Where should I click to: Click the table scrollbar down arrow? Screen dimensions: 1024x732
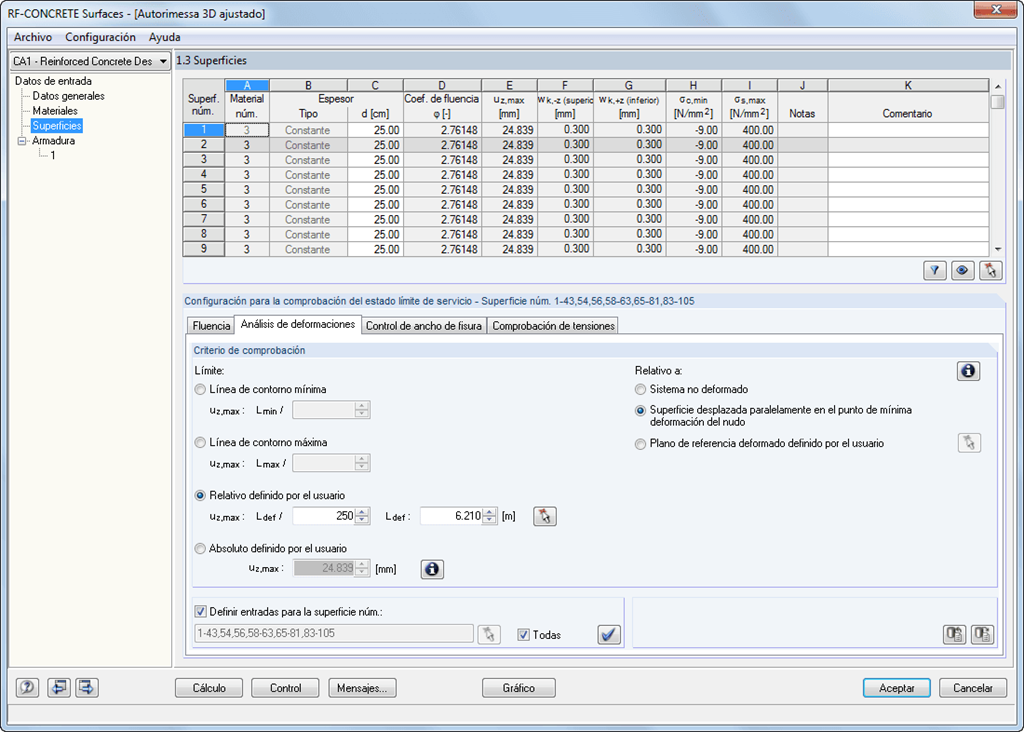pos(997,249)
